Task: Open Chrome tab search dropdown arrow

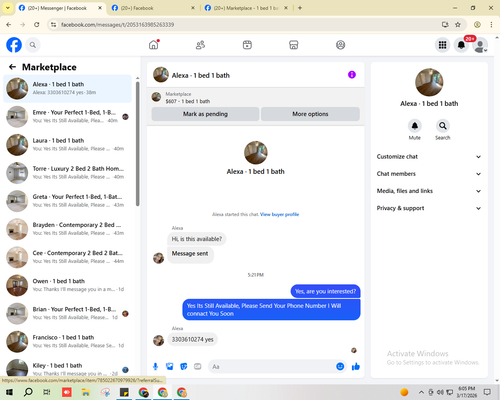Action: coord(8,8)
